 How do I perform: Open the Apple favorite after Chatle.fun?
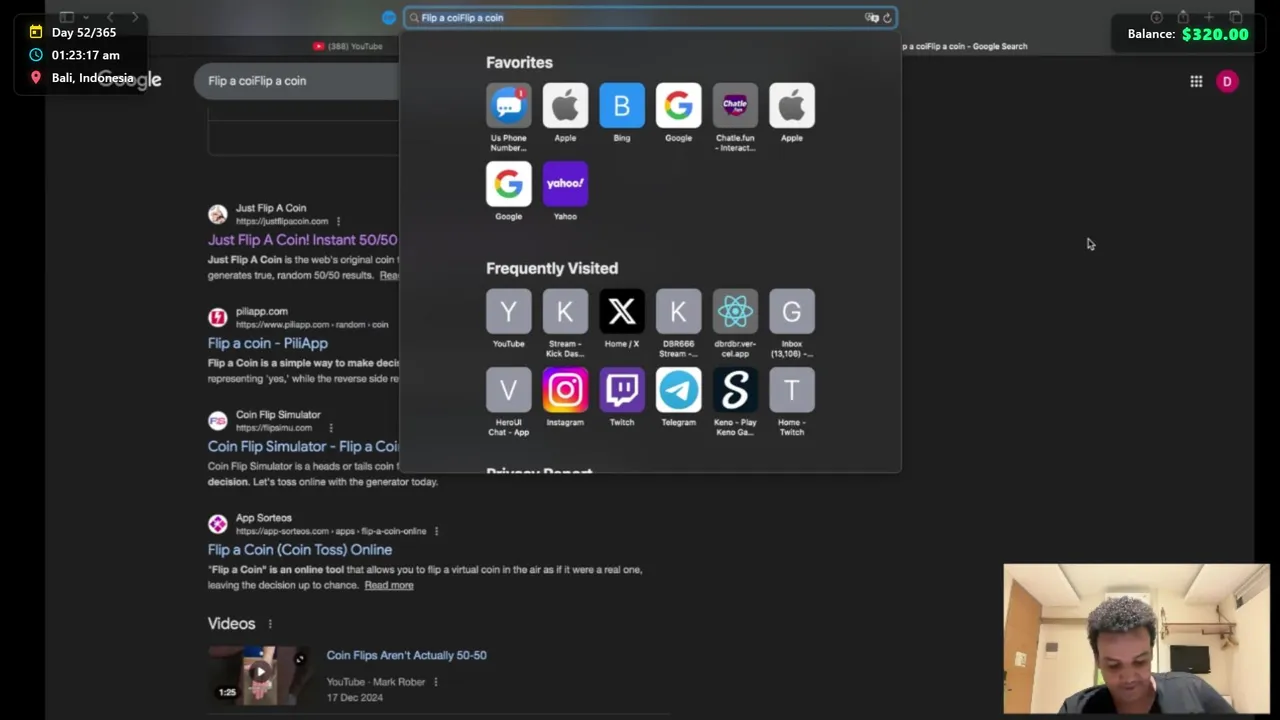point(792,105)
